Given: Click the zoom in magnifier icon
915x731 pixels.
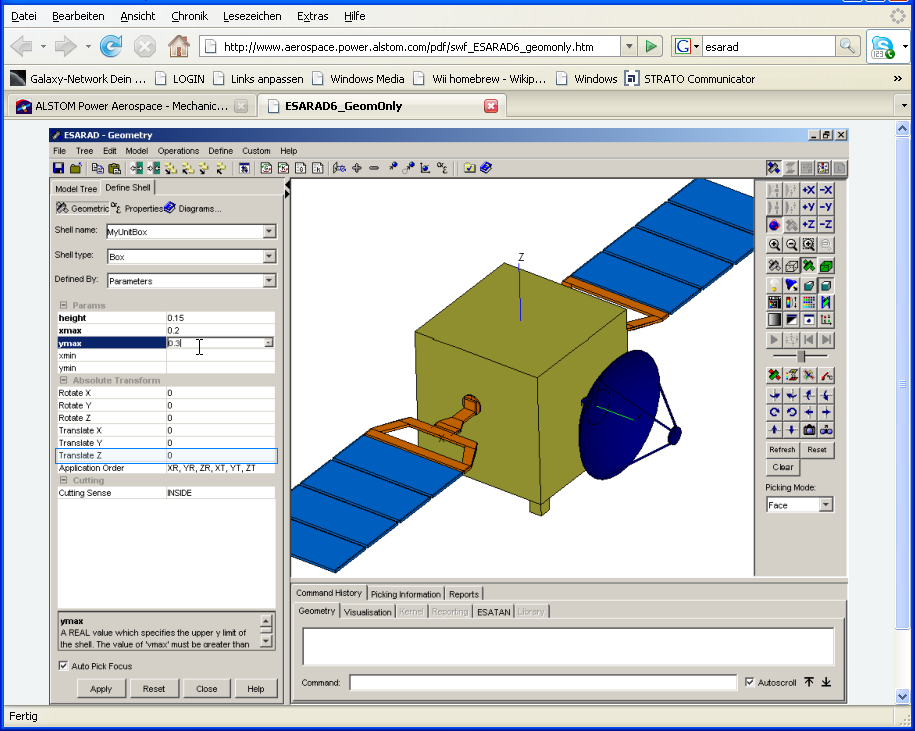Looking at the screenshot, I should tap(774, 244).
